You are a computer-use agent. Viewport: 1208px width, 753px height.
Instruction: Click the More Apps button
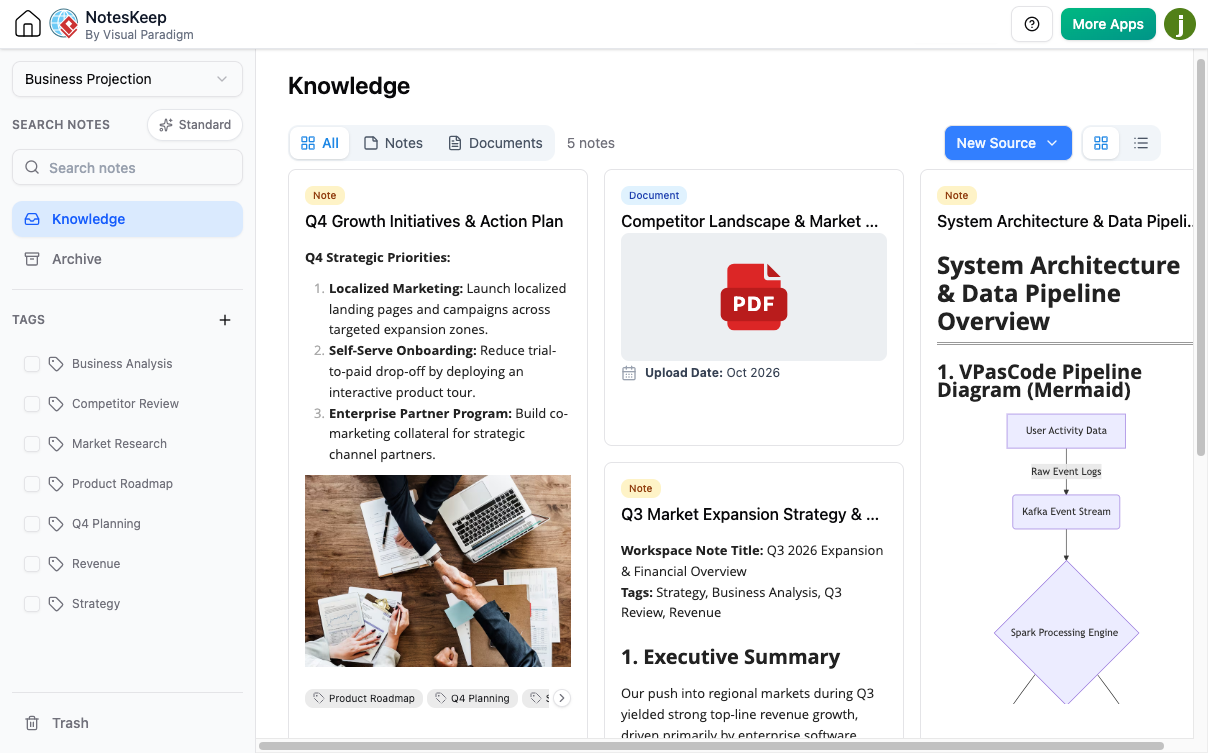pos(1108,24)
